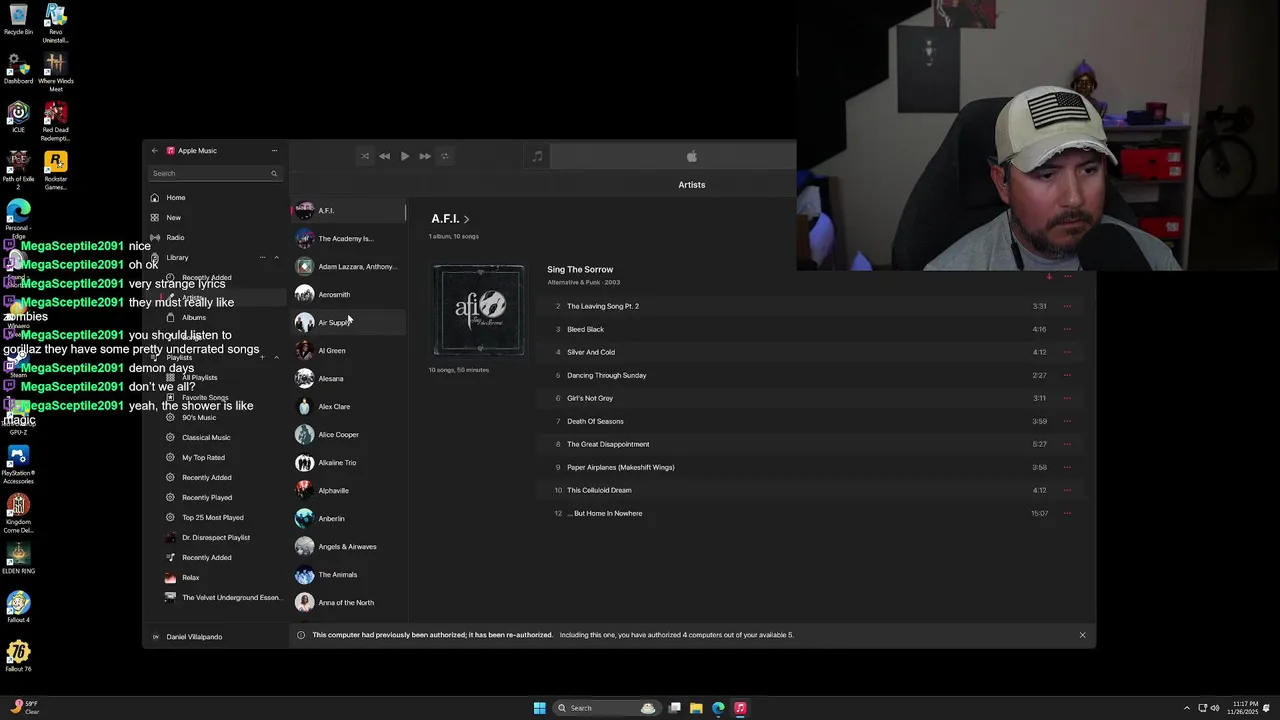The image size is (1280, 720).
Task: Select Anna of the North artist
Action: 348,602
